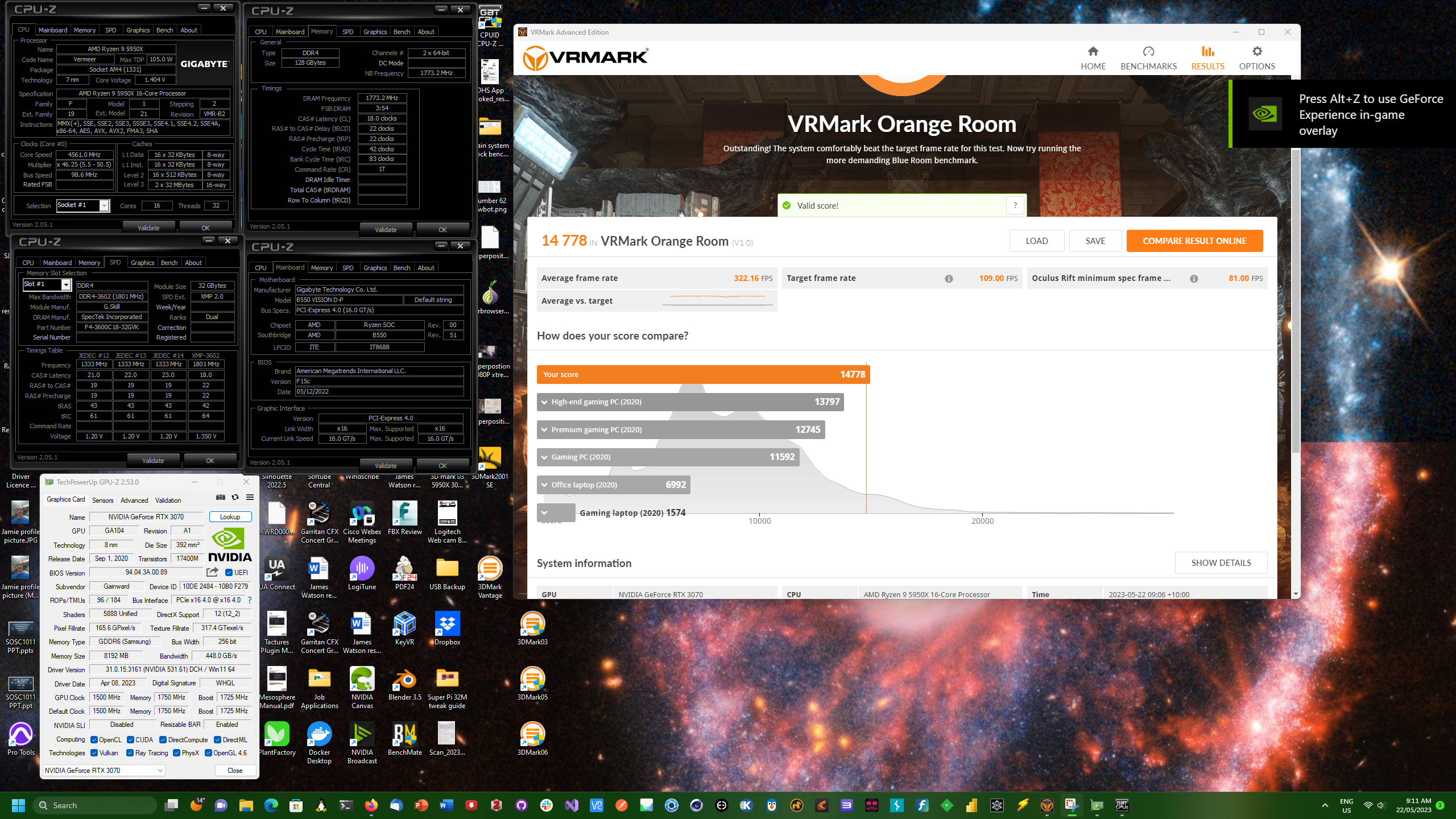Take a GPU-Z screenshot with camera icon
The image size is (1456, 819).
(x=221, y=497)
